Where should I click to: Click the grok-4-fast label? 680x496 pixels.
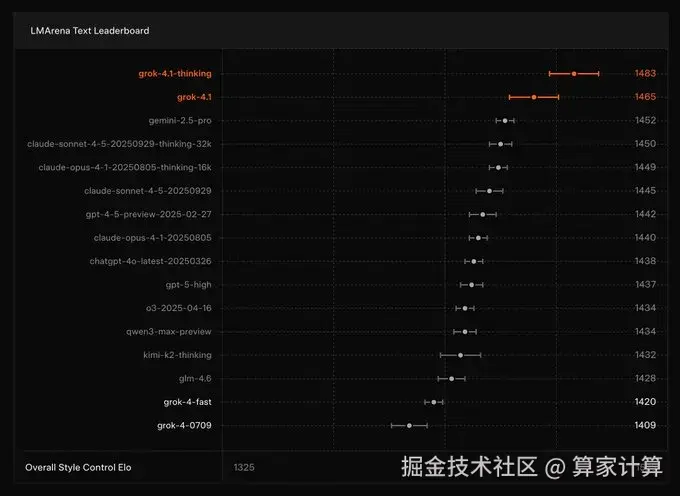(x=188, y=402)
